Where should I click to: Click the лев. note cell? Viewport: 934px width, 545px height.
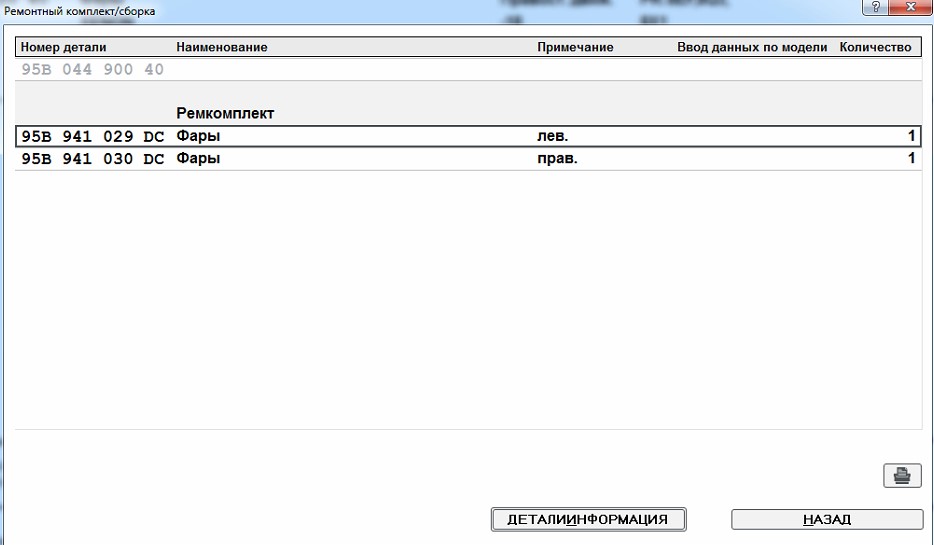pos(553,136)
